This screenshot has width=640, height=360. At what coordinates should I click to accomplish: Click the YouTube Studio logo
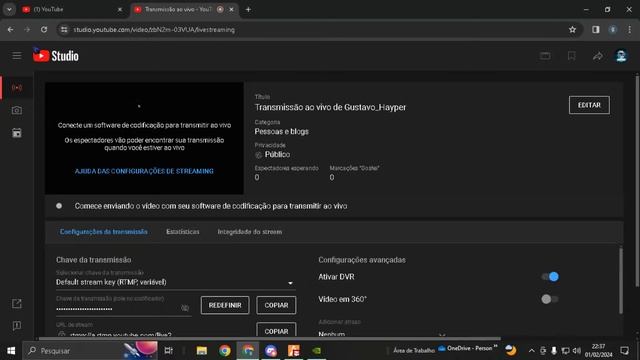coord(56,56)
